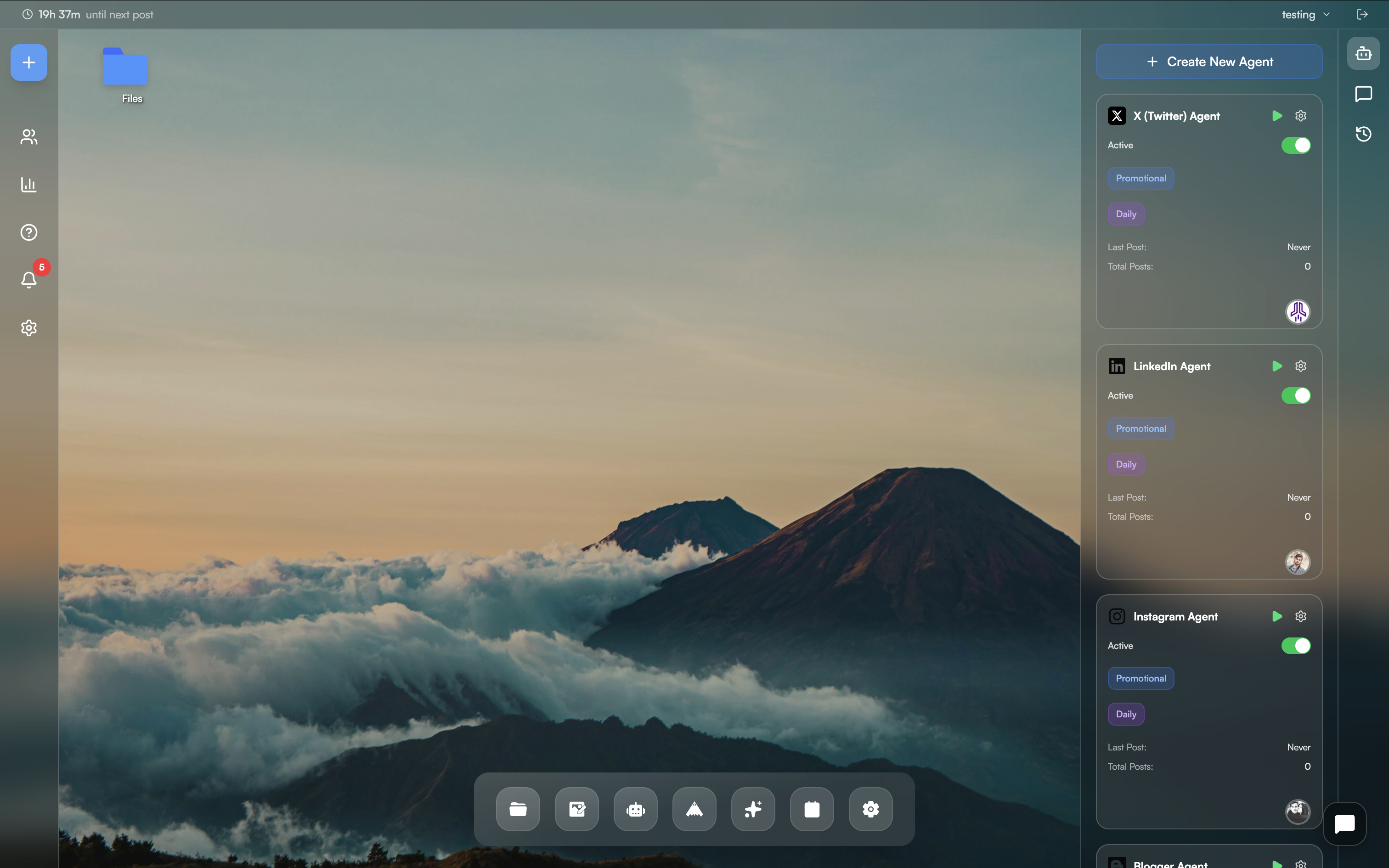Image resolution: width=1389 pixels, height=868 pixels.
Task: Open the image editor tool in the dock
Action: (x=576, y=809)
